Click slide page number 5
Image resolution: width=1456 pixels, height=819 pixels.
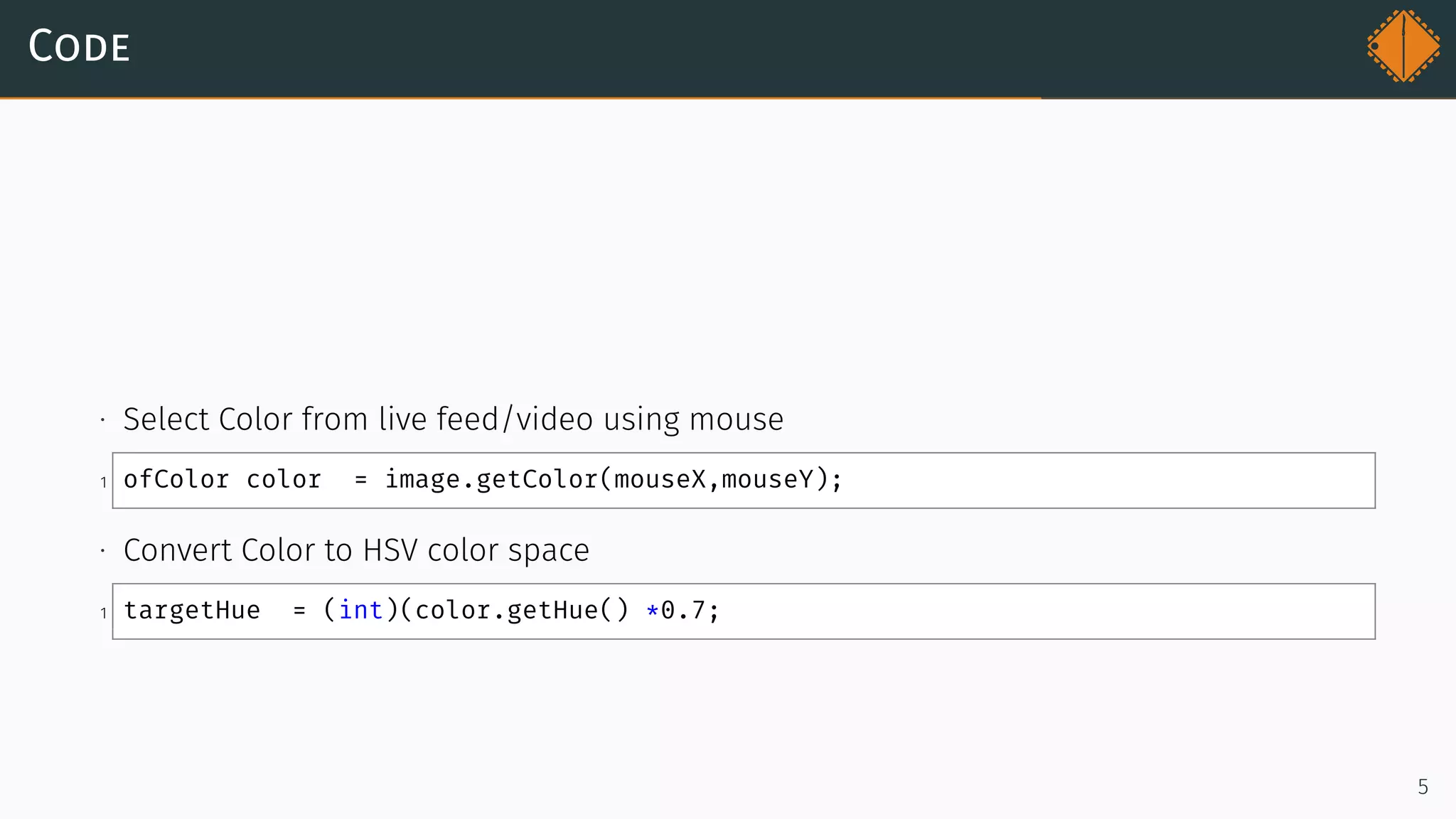pyautogui.click(x=1423, y=787)
